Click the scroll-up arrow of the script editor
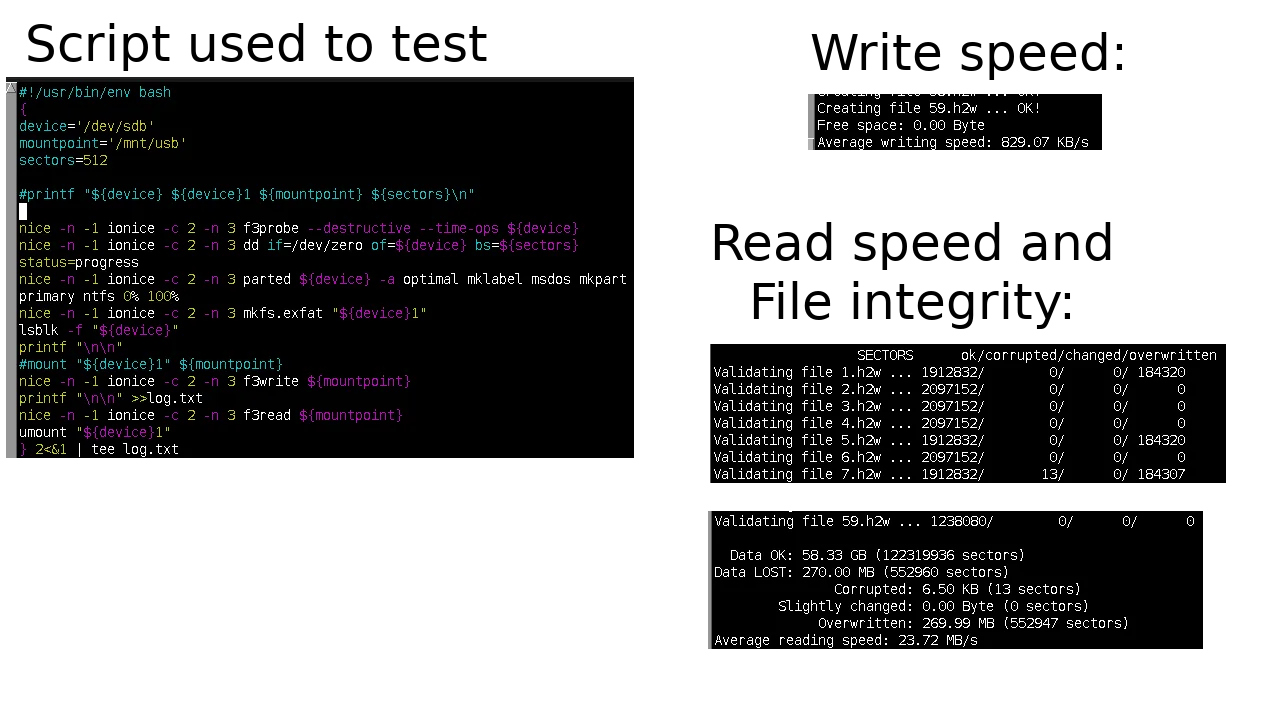1280x720 pixels. pos(11,88)
